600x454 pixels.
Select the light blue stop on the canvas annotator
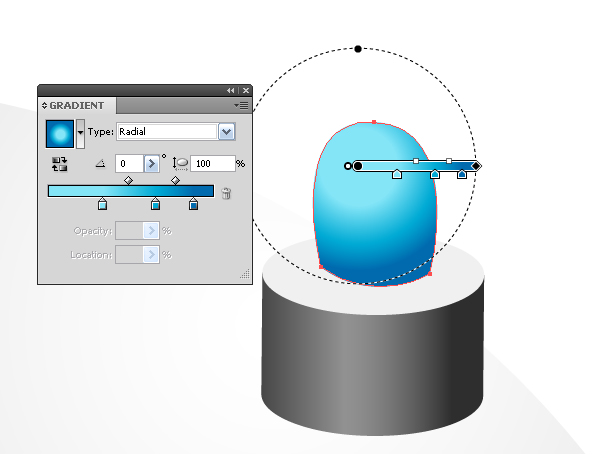point(397,174)
